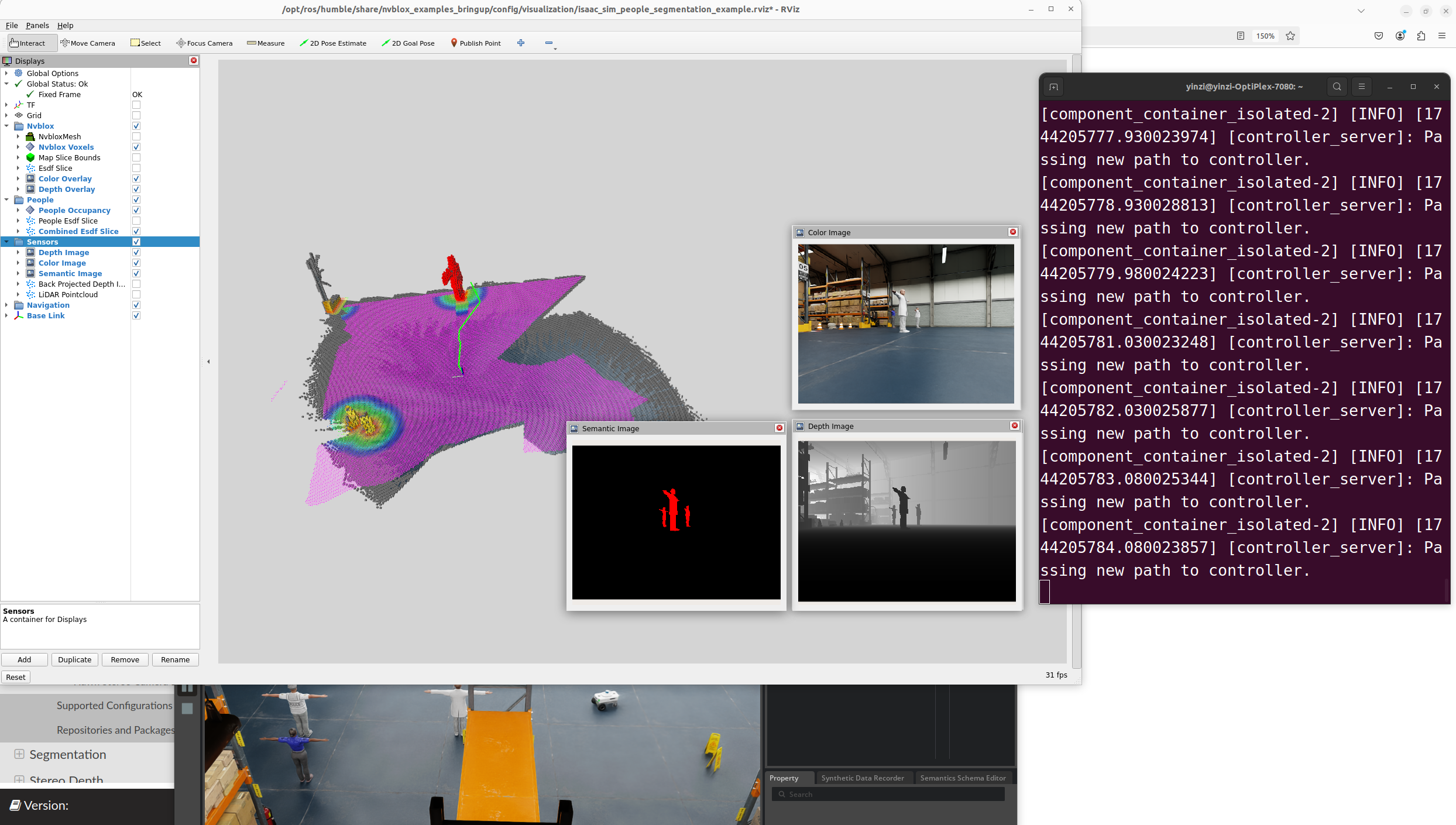Expand the Combined Esdf Slice display

point(18,231)
